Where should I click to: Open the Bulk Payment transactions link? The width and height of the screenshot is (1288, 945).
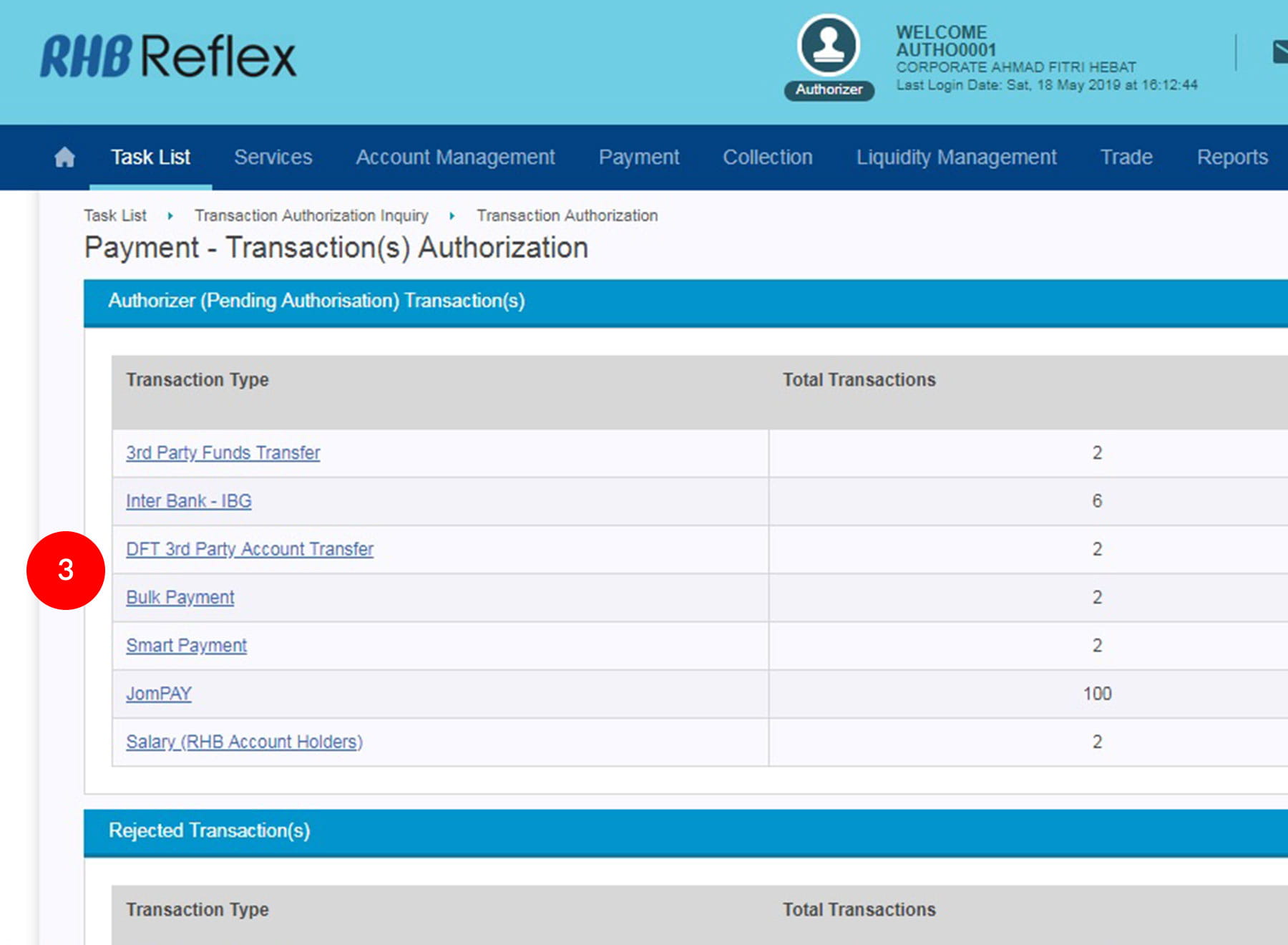[180, 597]
